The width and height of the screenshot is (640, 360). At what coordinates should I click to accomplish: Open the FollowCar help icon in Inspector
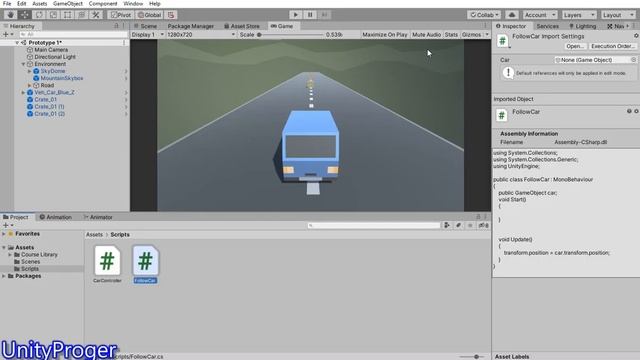coord(629,111)
